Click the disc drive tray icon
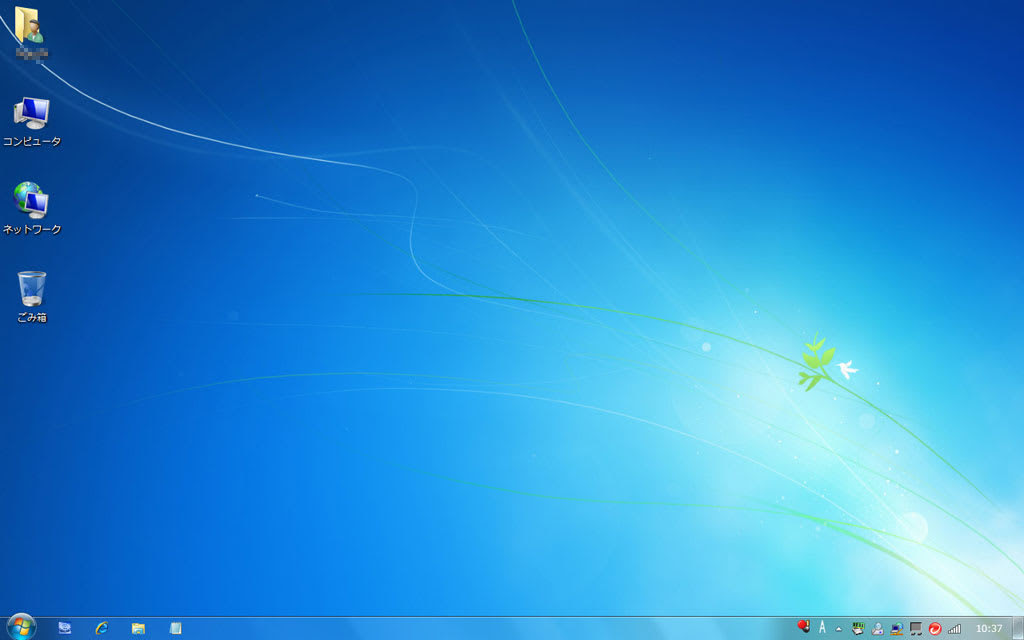Image resolution: width=1024 pixels, height=640 pixels. [x=878, y=628]
